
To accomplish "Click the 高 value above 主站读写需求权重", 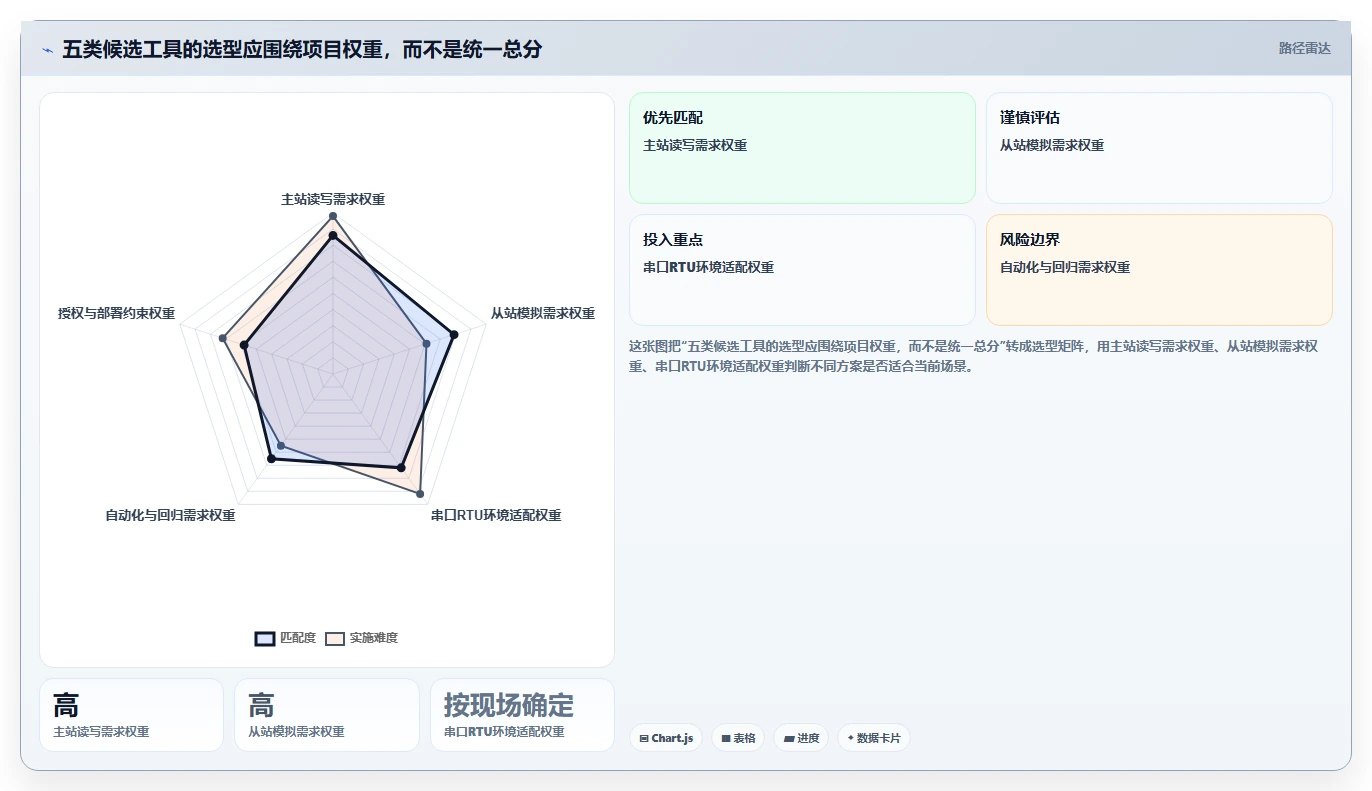I will [66, 705].
